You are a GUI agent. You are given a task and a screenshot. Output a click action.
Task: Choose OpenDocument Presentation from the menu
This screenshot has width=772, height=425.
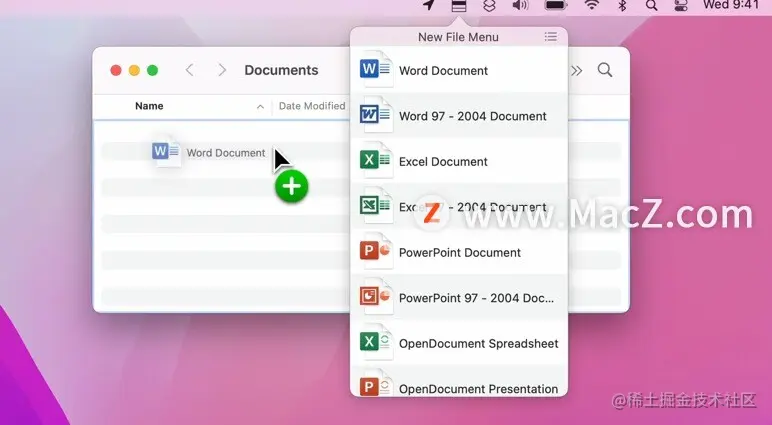tap(458, 381)
